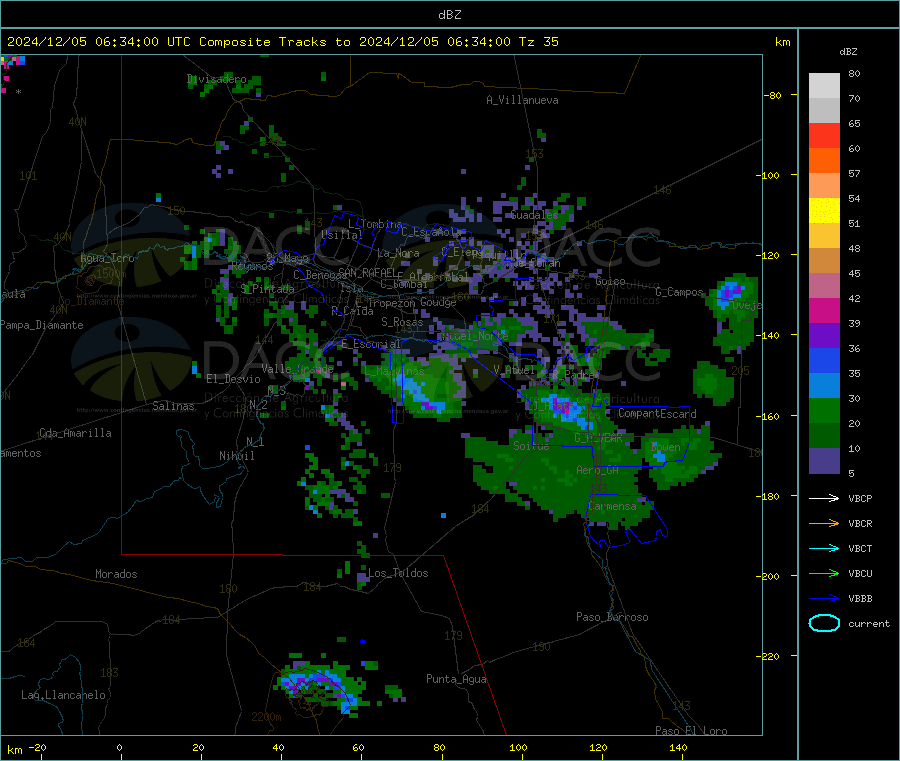900x761 pixels.
Task: Click the 'S_Rosas' map label
Action: pos(402,323)
